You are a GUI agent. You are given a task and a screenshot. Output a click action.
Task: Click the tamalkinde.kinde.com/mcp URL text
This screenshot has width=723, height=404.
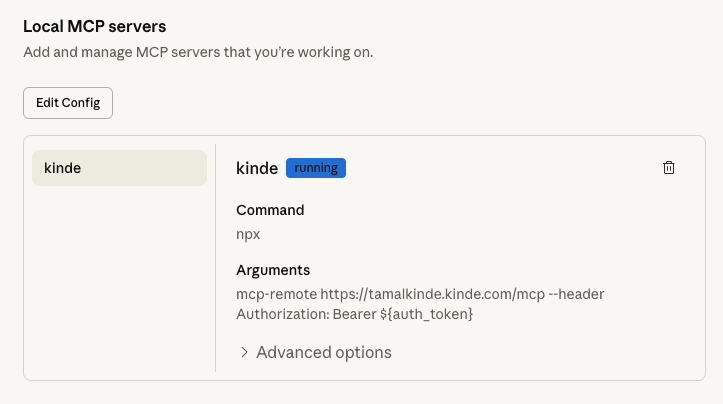tap(433, 294)
